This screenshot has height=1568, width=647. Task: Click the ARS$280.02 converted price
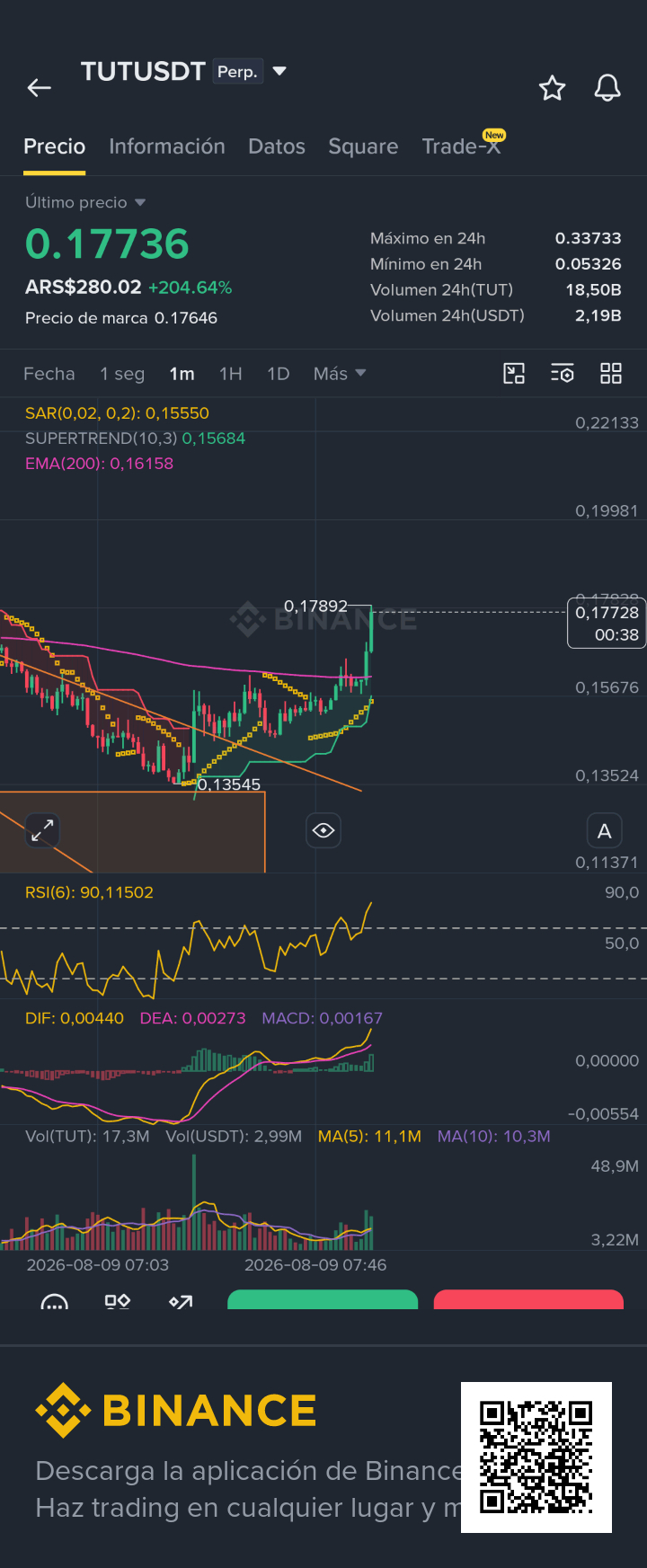pos(84,288)
